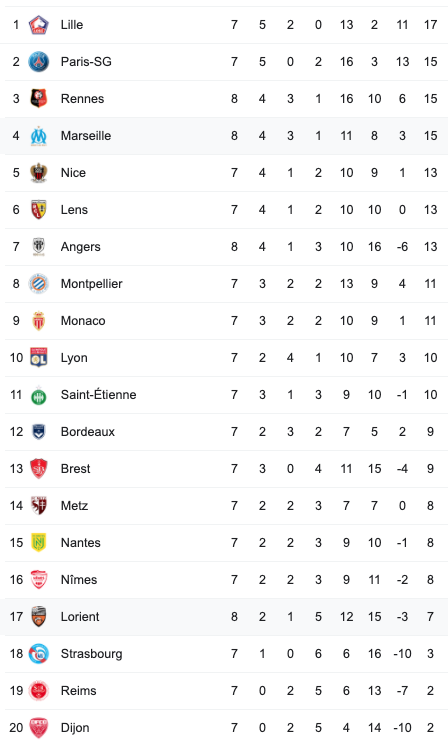The image size is (448, 750).
Task: Click the Marseille OM crest
Action: click(x=39, y=136)
